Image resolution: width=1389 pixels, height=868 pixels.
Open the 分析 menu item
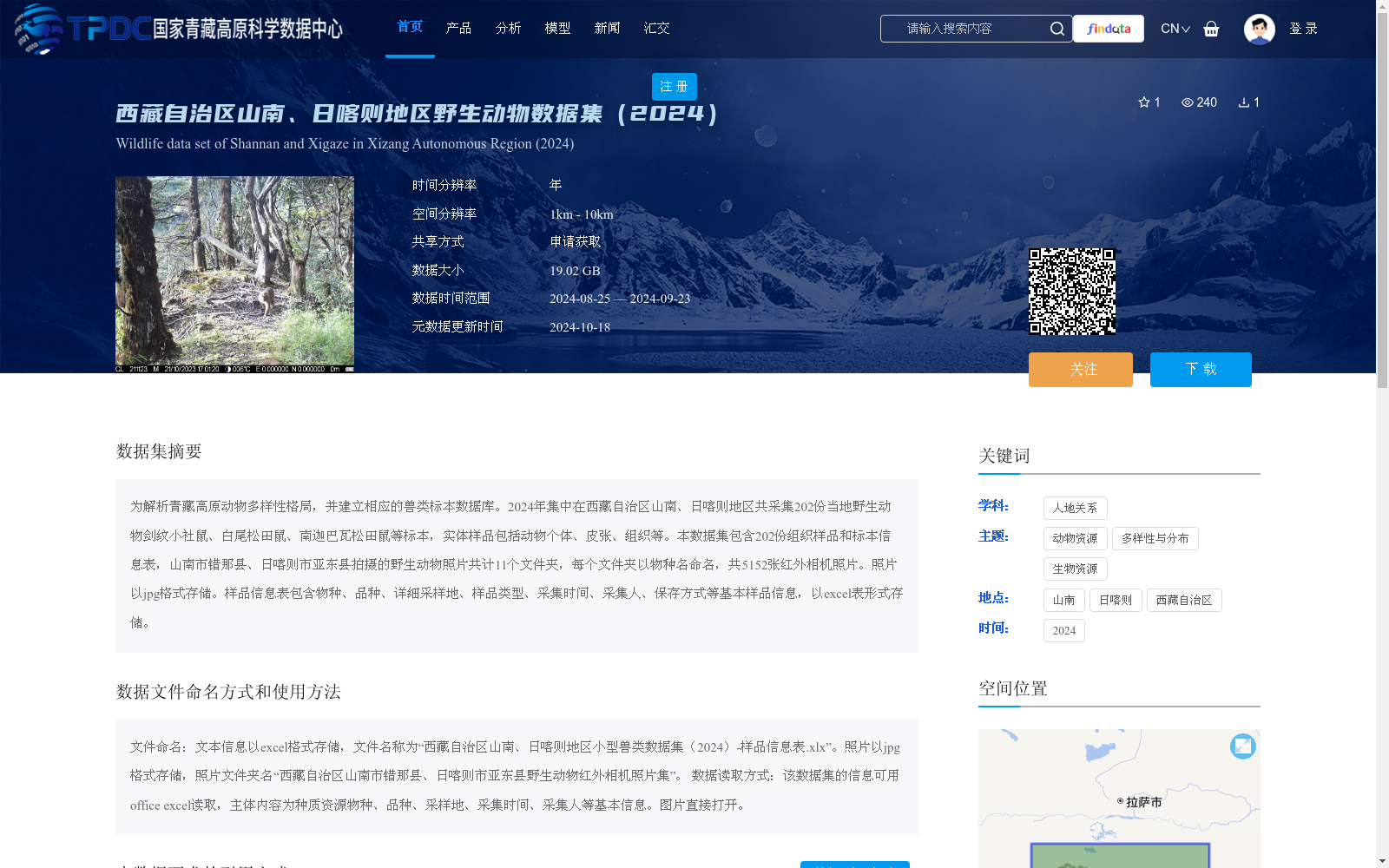pos(508,29)
